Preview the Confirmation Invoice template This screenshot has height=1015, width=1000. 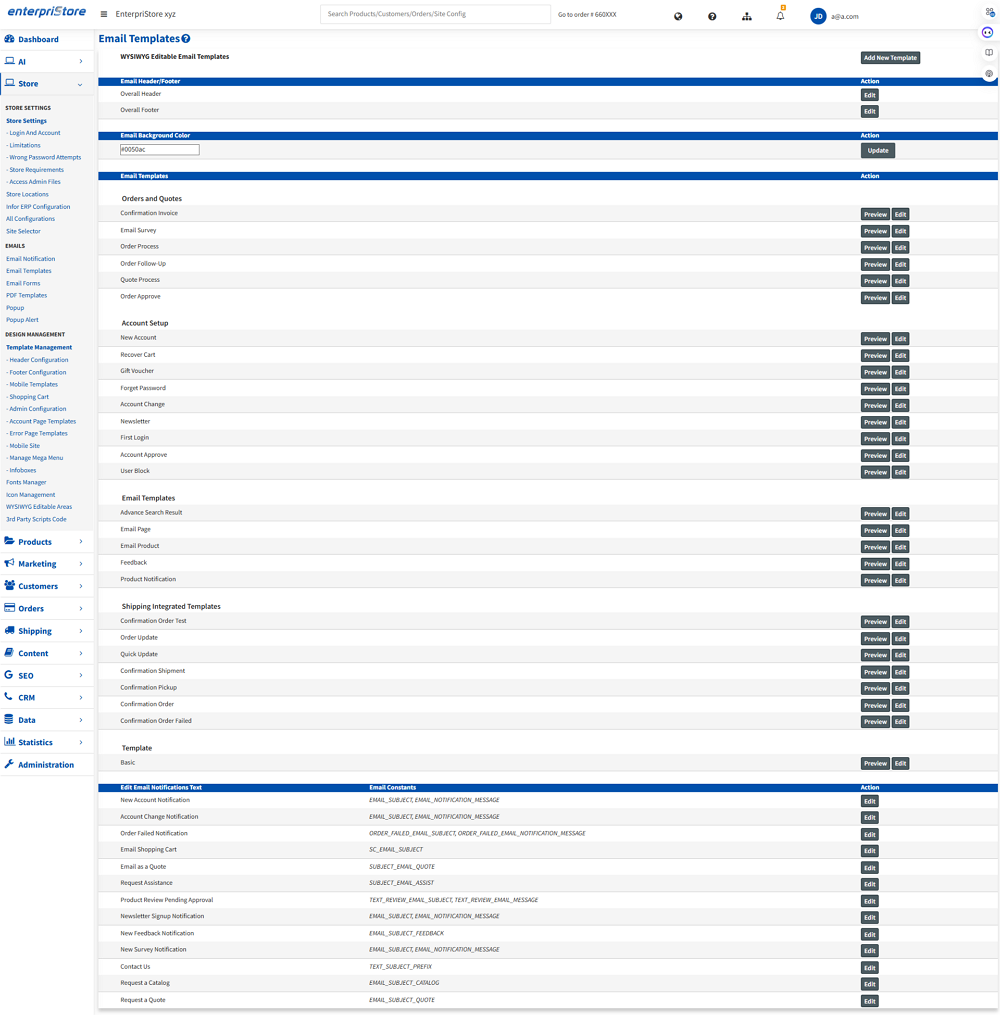click(875, 215)
